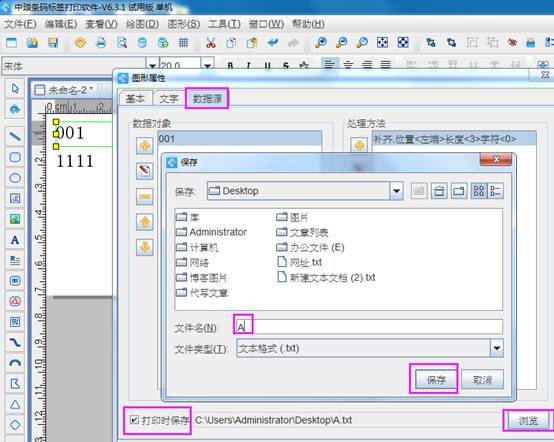Toggle the 打印时保存 checkbox
This screenshot has width=554, height=442.
tap(134, 420)
